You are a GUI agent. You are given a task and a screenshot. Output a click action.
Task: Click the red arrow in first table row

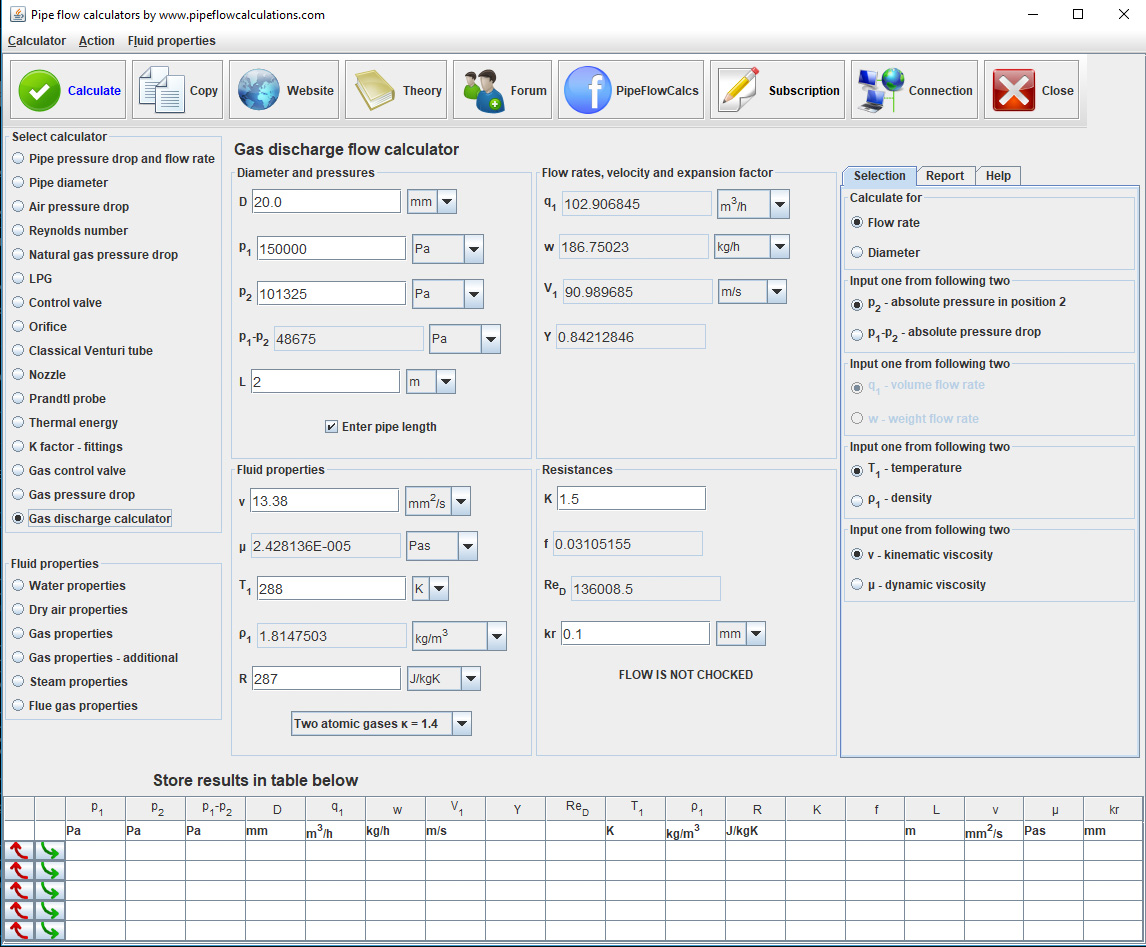coord(19,850)
